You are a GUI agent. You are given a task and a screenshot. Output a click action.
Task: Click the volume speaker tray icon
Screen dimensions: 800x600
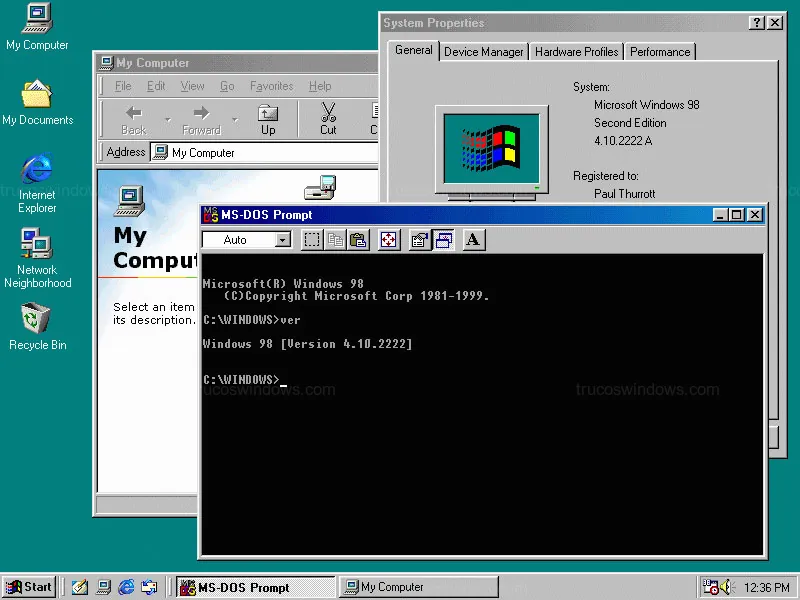tap(726, 587)
